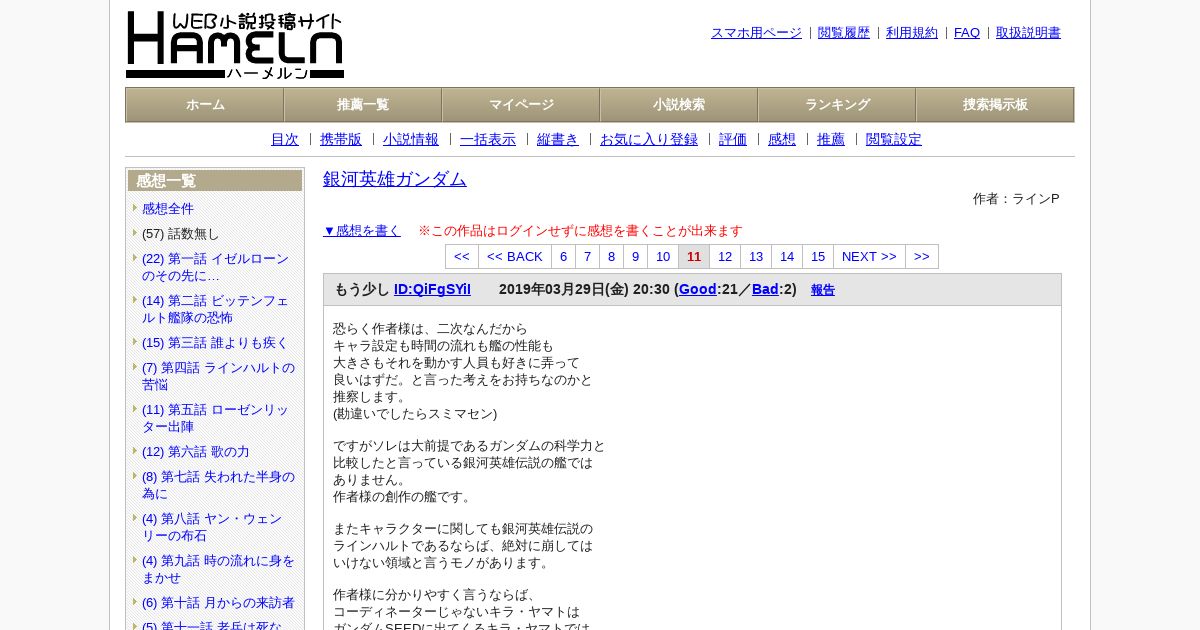
Task: Select current page 11
Action: pyautogui.click(x=694, y=257)
